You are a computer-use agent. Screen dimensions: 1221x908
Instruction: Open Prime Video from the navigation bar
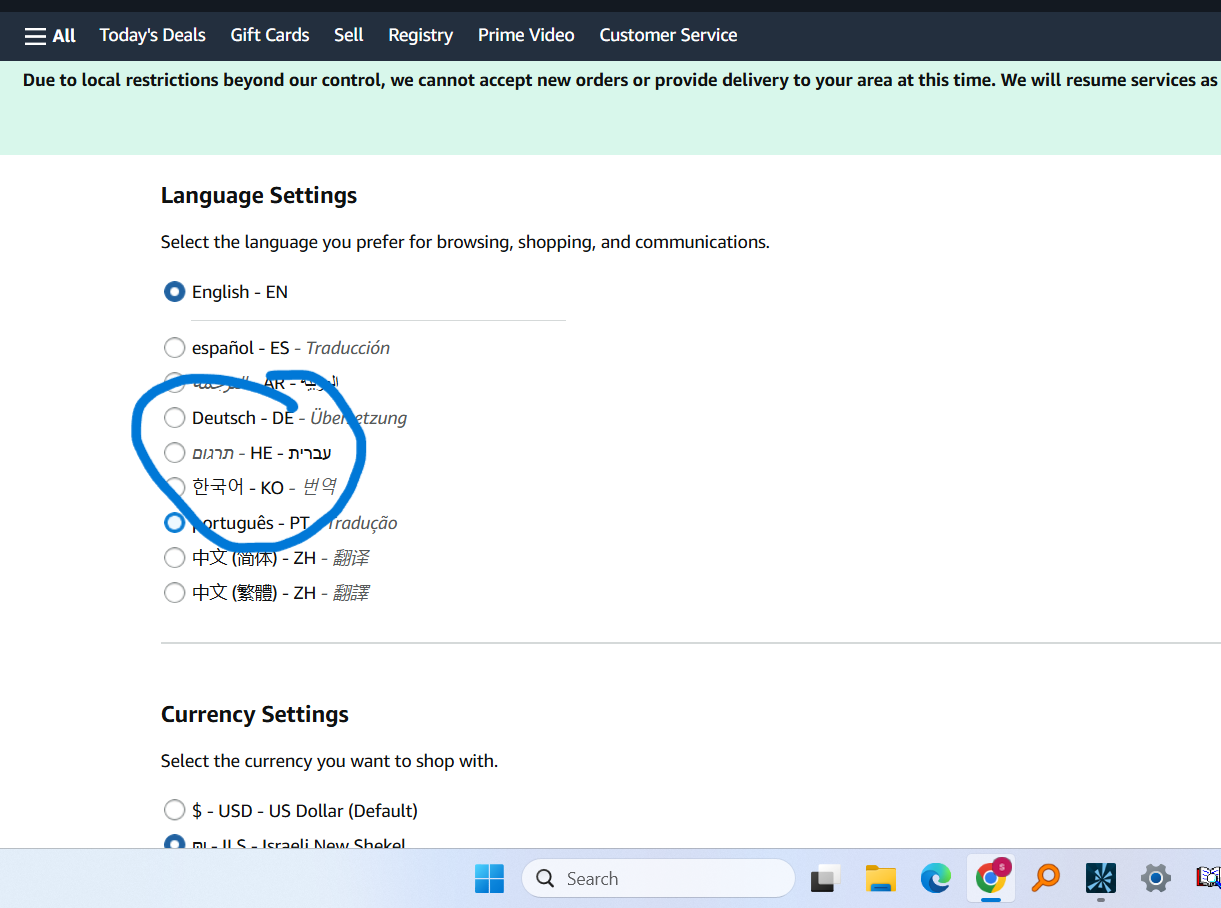[526, 35]
